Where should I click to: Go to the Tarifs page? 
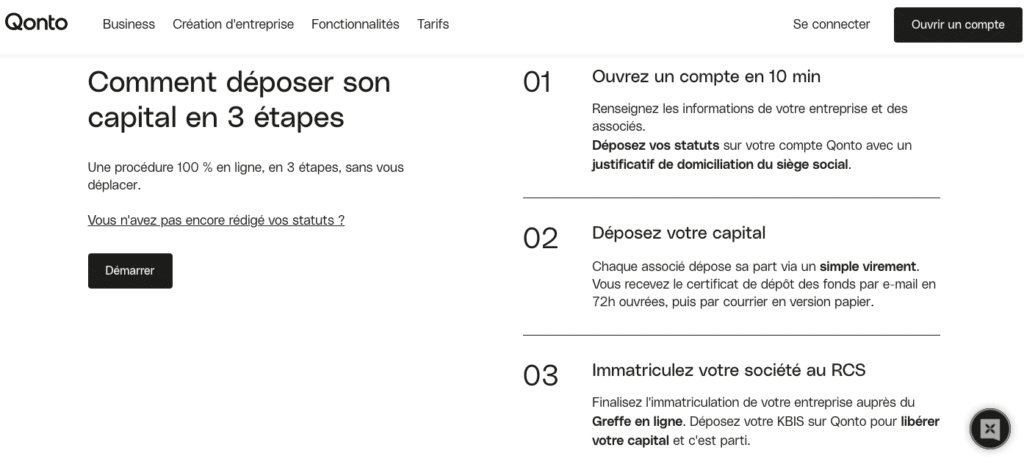433,24
